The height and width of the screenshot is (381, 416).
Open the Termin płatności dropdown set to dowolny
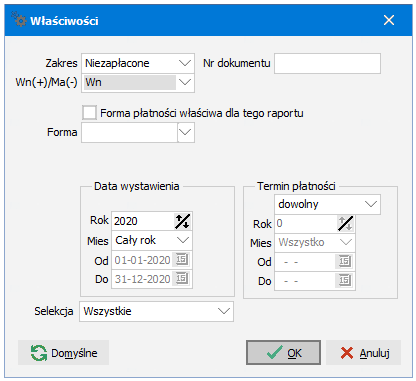[371, 204]
